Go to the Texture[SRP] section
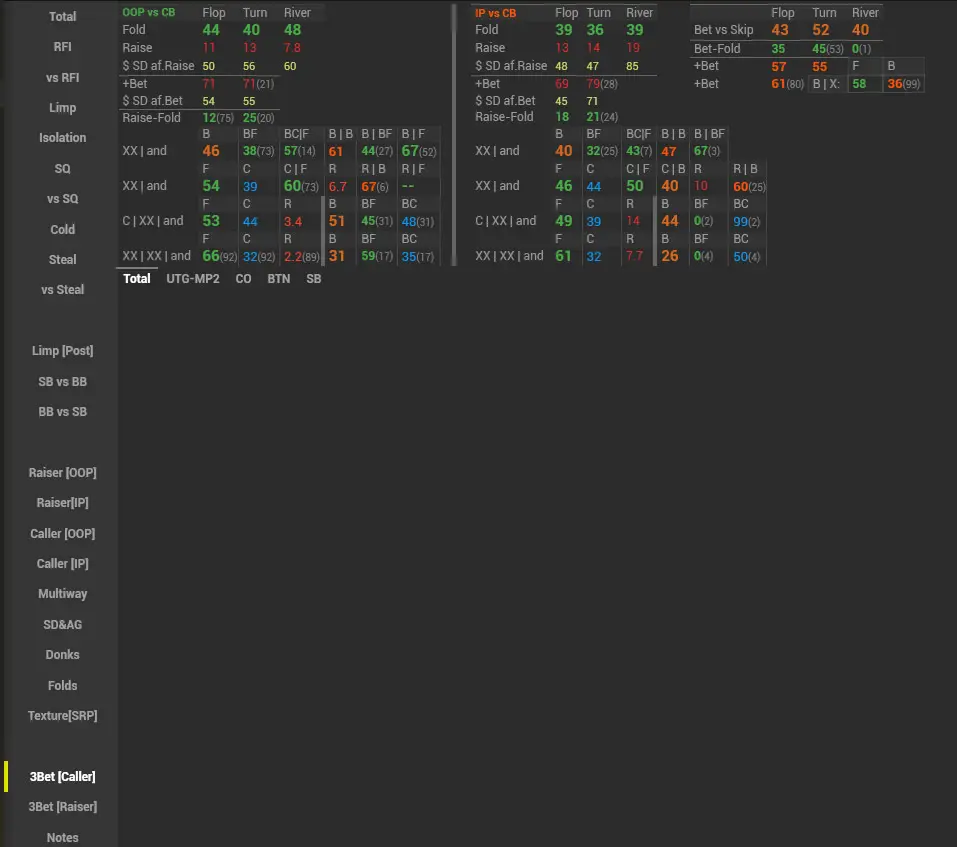This screenshot has height=847, width=957. coord(62,716)
